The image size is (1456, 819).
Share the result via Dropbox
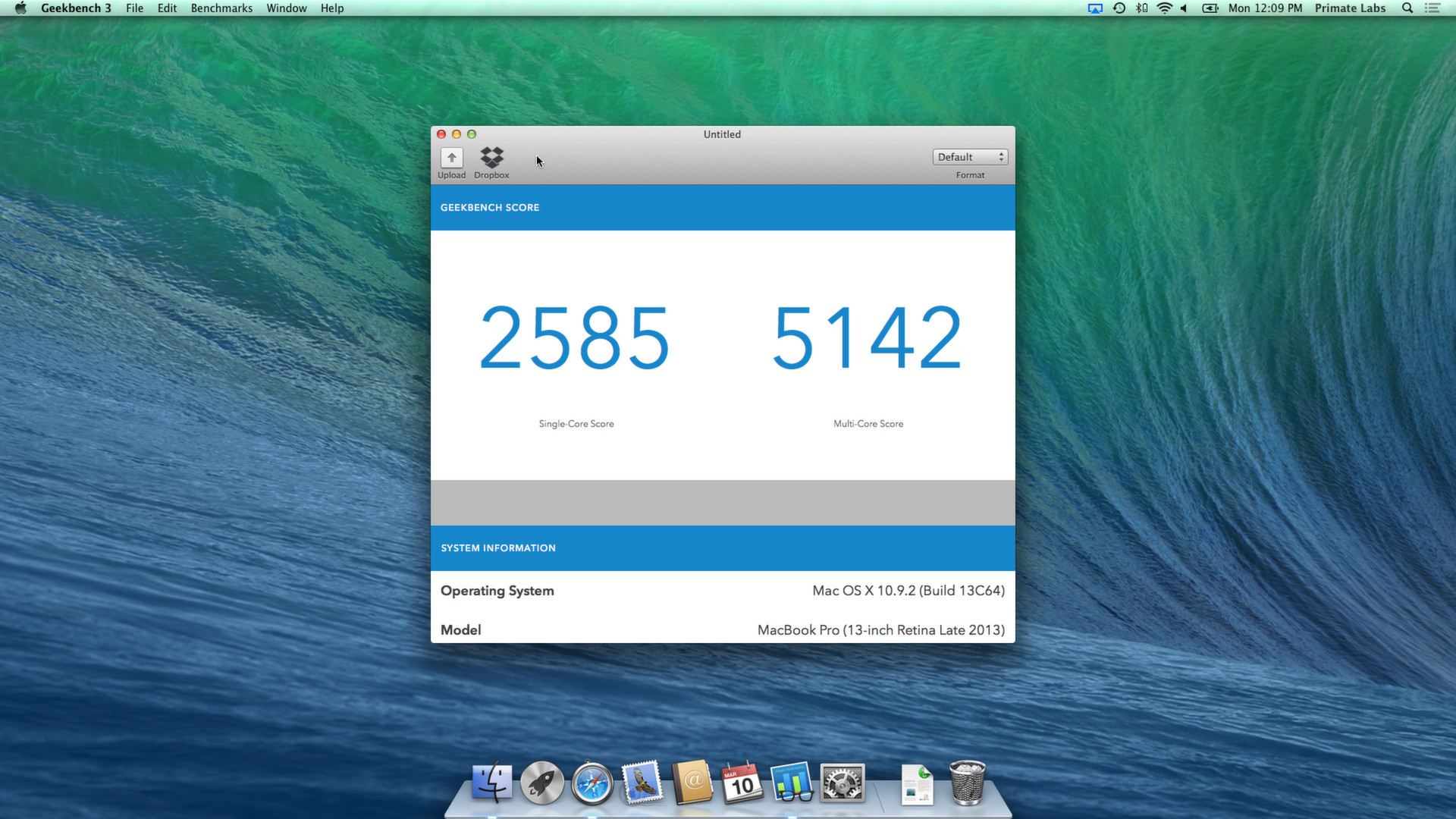click(491, 162)
